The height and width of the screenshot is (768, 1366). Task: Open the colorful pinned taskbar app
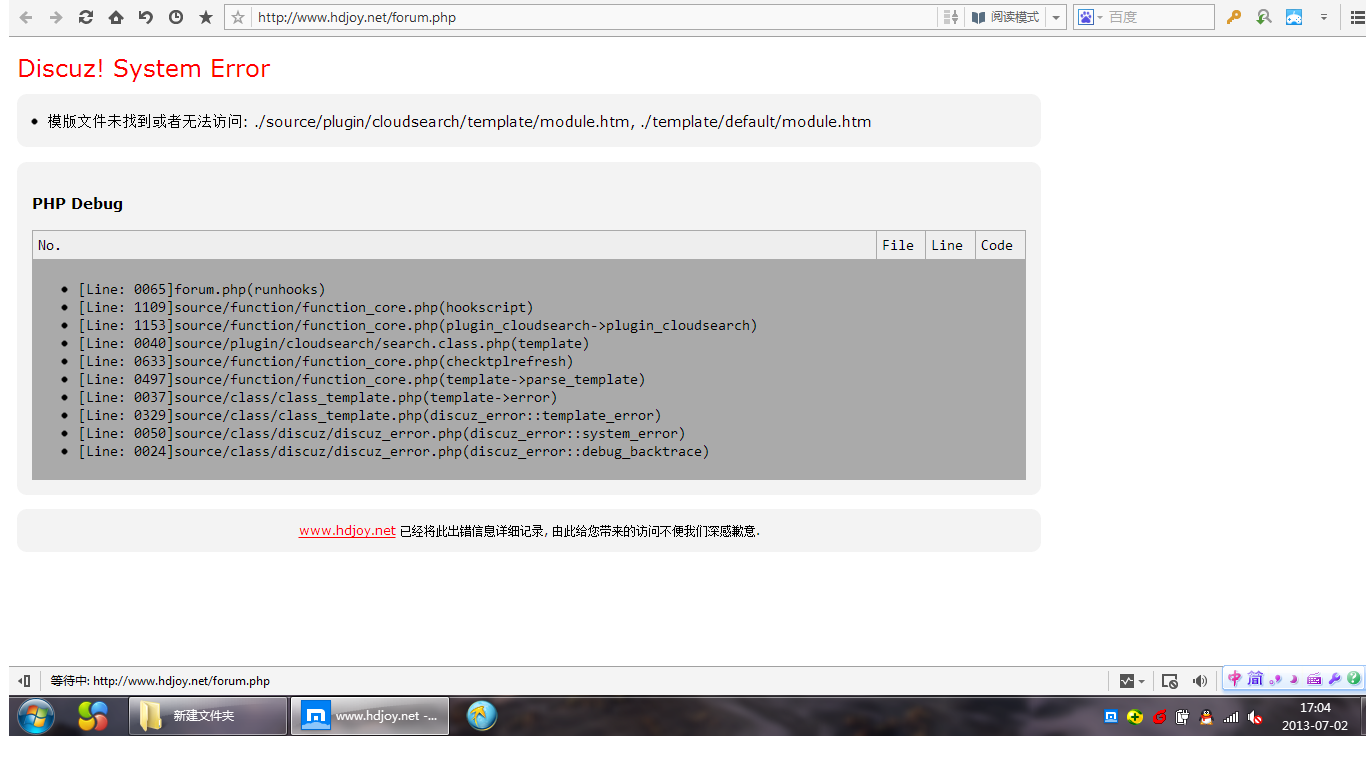pos(93,716)
